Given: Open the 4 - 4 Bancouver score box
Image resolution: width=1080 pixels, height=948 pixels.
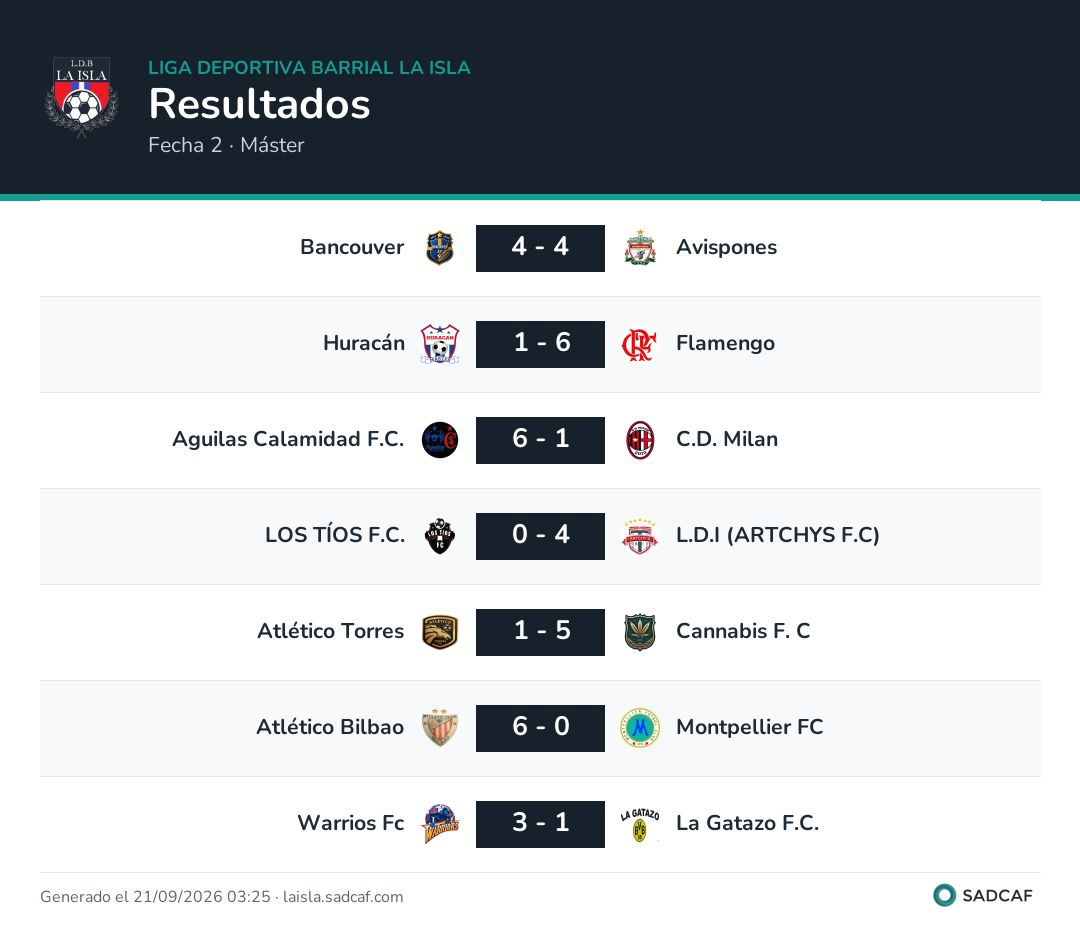Looking at the screenshot, I should coord(540,248).
